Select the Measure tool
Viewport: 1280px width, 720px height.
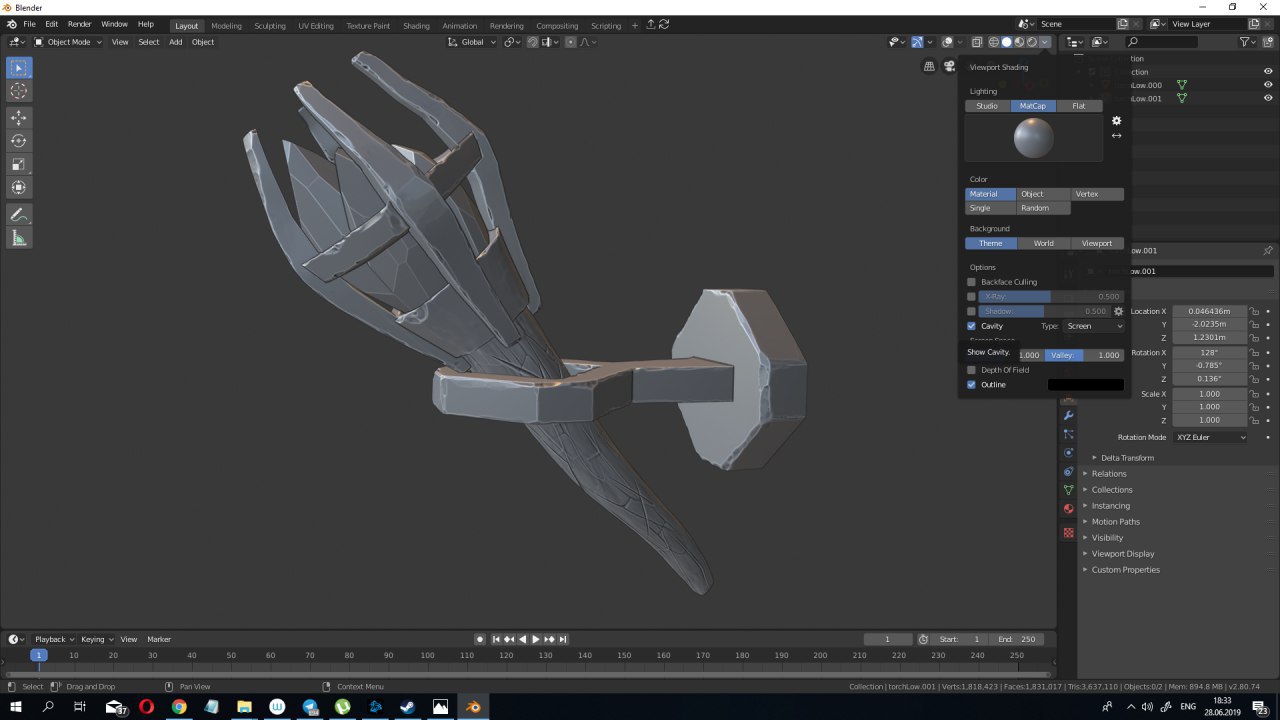19,238
